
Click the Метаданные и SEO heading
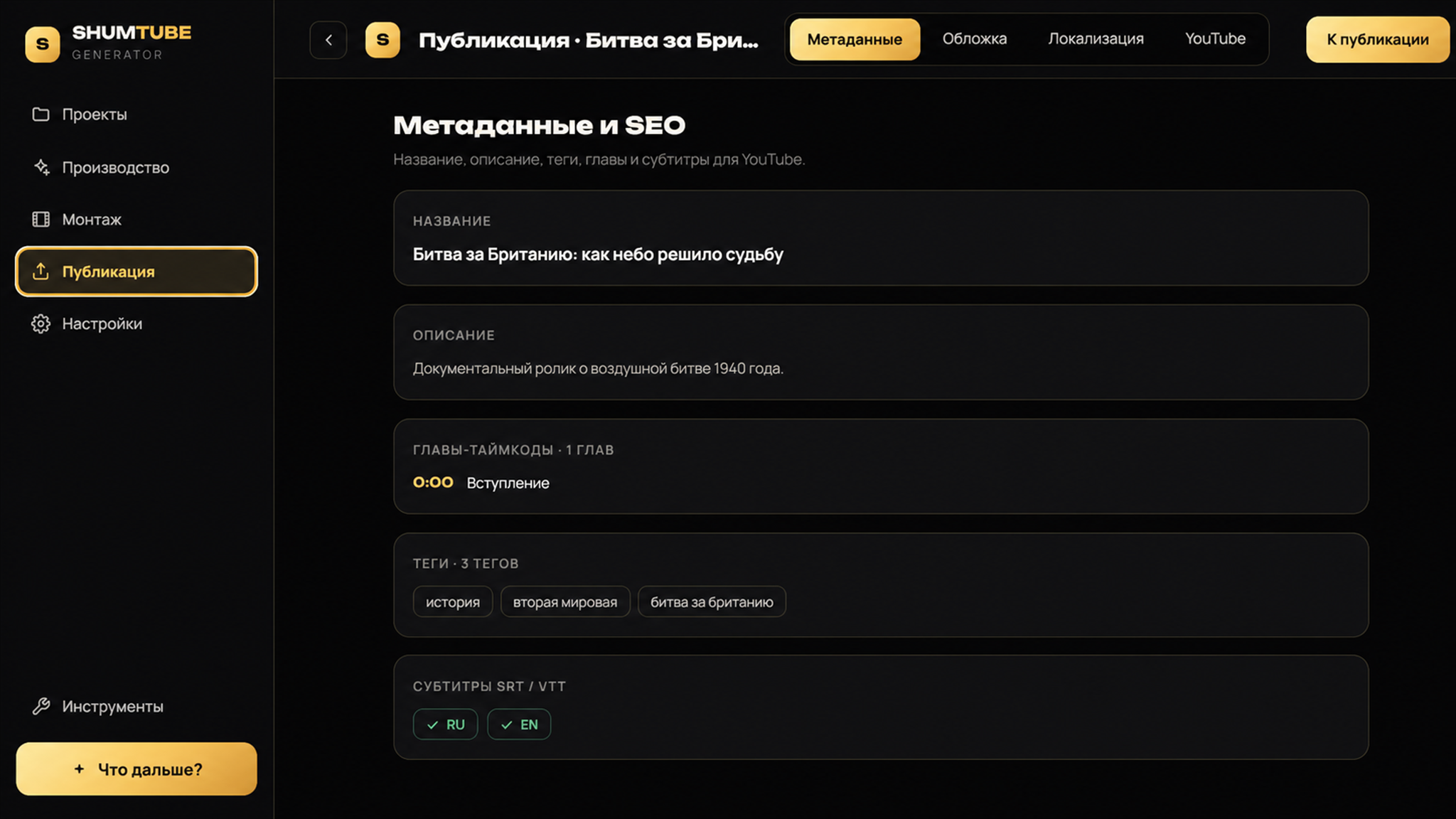[539, 125]
